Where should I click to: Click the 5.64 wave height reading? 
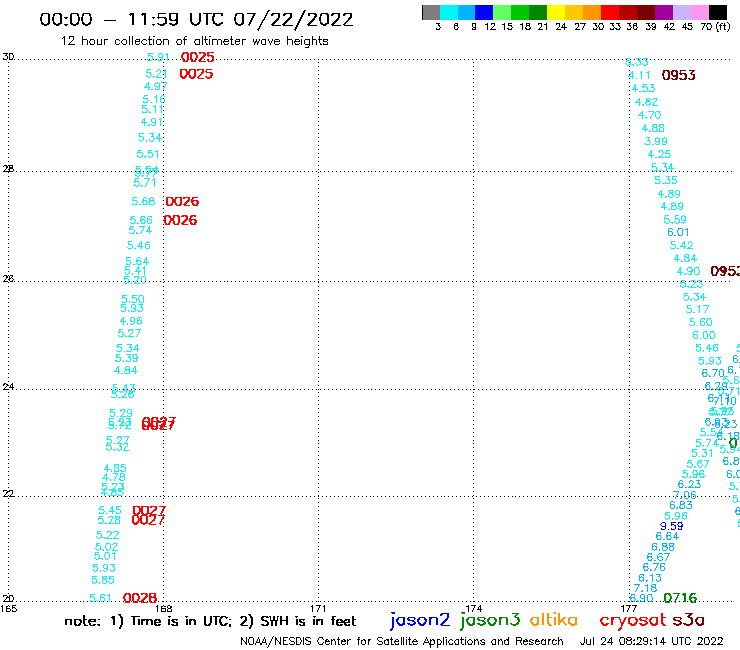(137, 262)
